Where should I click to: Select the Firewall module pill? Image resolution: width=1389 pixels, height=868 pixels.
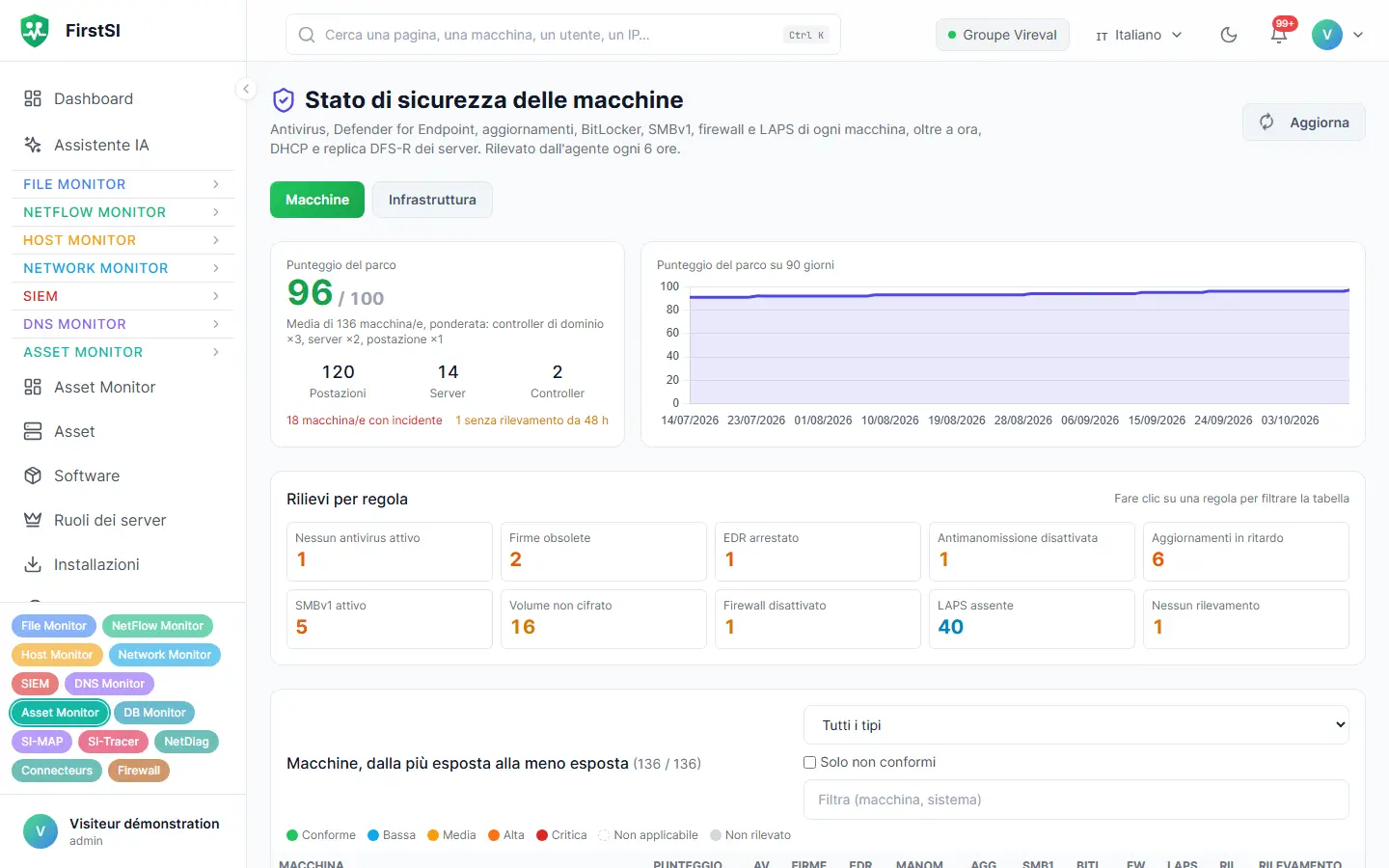(x=139, y=771)
